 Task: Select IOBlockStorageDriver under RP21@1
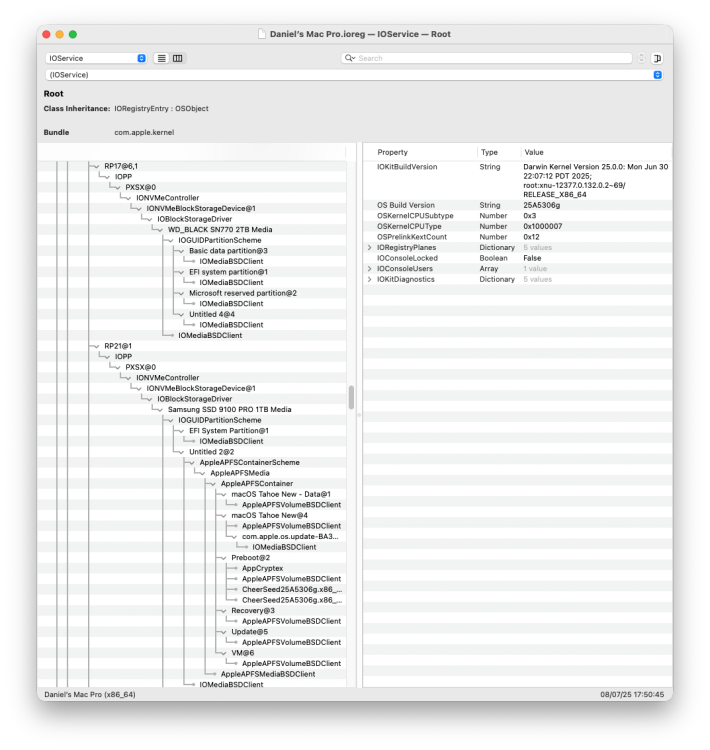coord(195,399)
